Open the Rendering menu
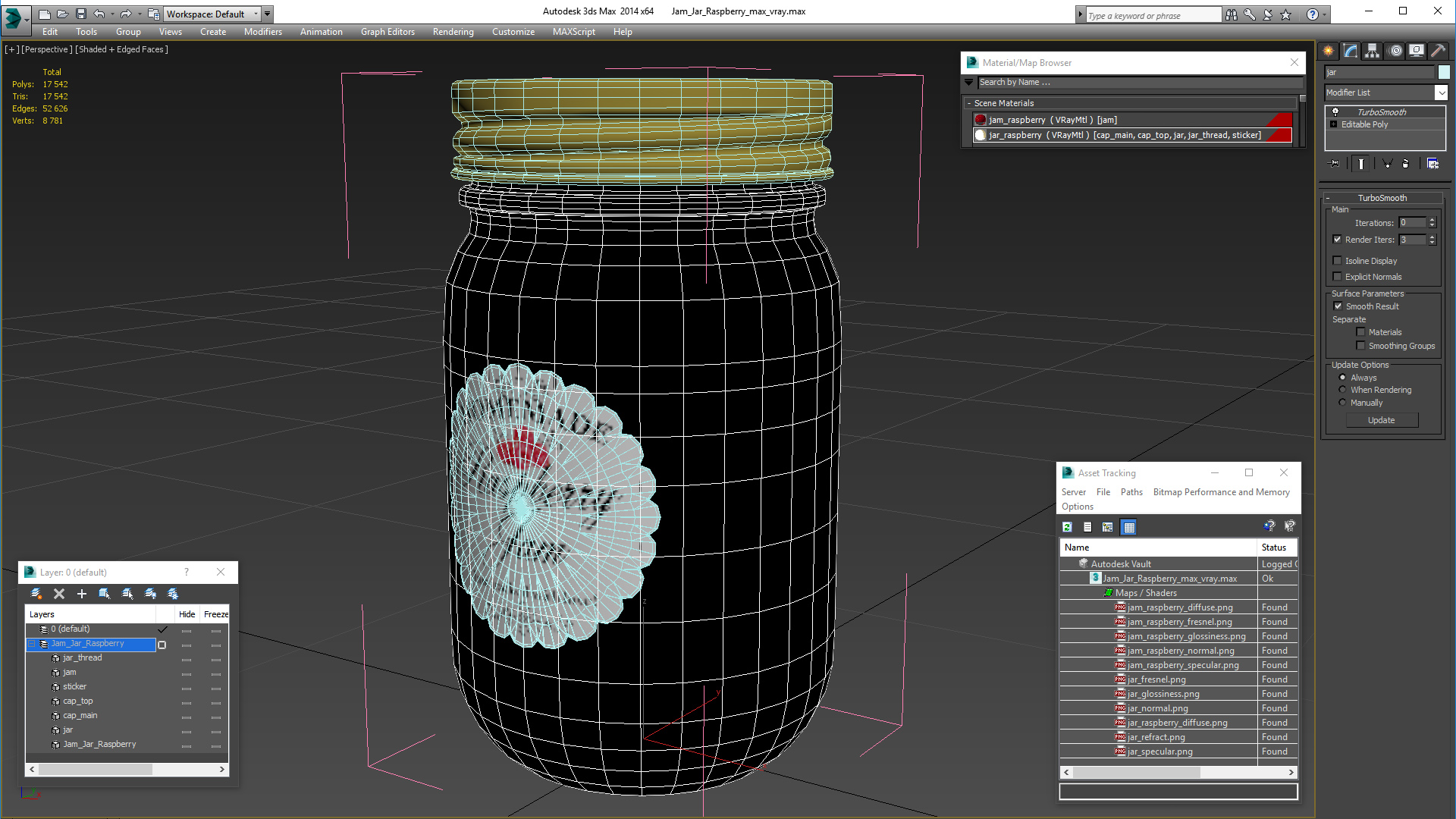This screenshot has width=1456, height=819. point(454,31)
